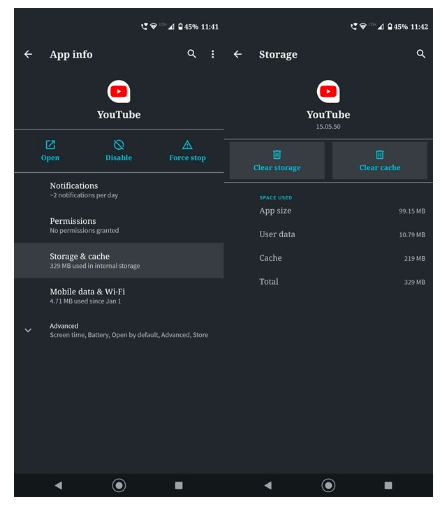Viewport: 445px width, 508px height.
Task: Tap Wi-Fi icon on left status bar
Action: (154, 26)
